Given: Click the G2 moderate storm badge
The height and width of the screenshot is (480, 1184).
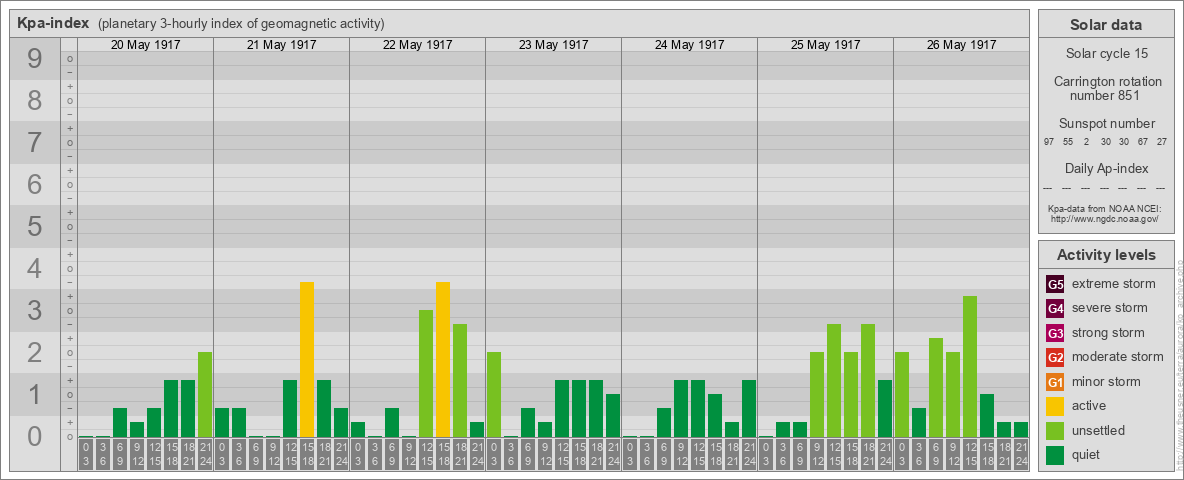Looking at the screenshot, I should point(1055,358).
